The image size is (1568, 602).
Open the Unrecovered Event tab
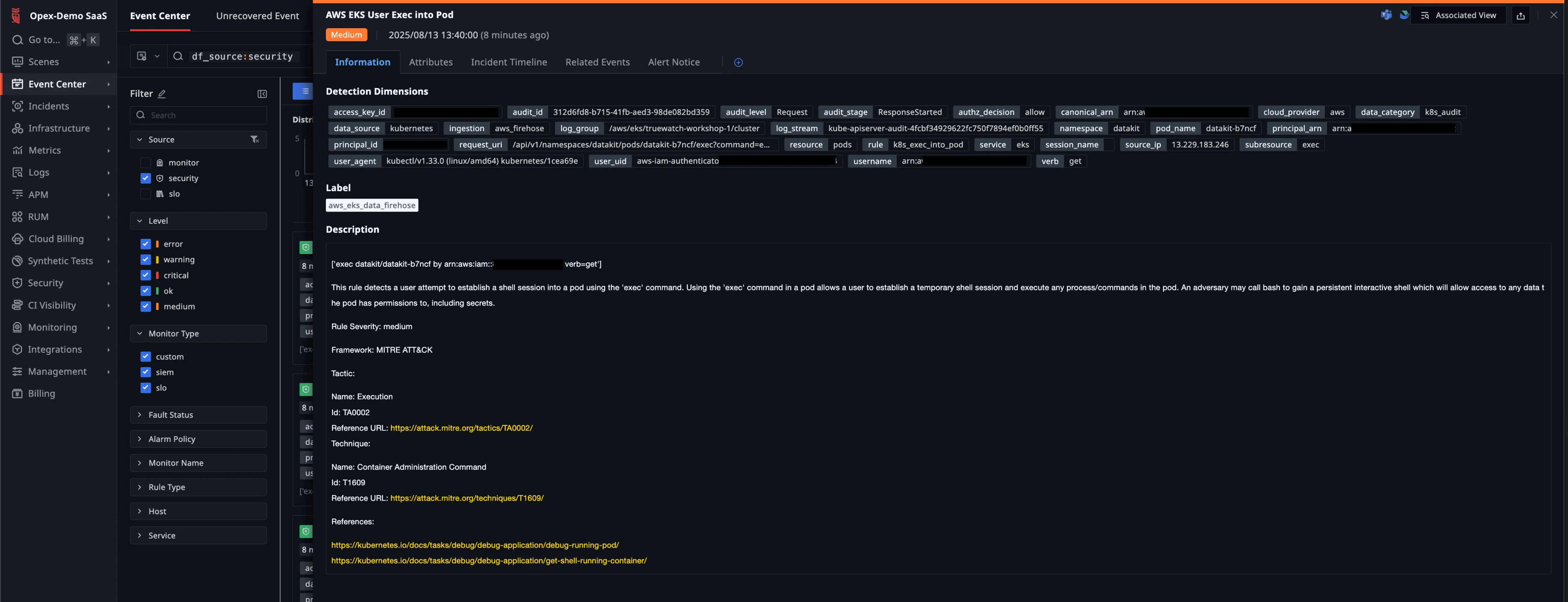coord(257,16)
